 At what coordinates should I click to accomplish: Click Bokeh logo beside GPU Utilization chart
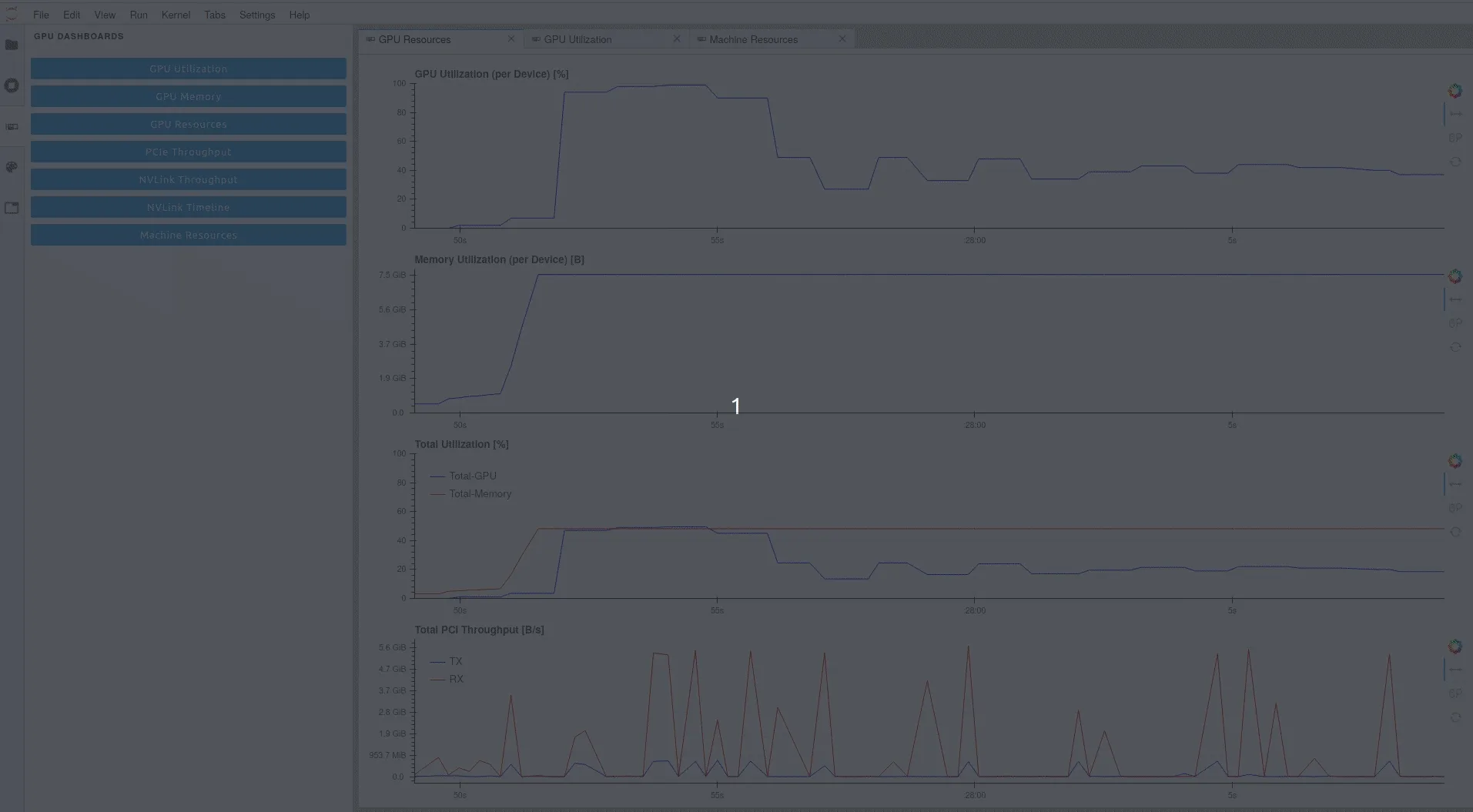(1455, 91)
